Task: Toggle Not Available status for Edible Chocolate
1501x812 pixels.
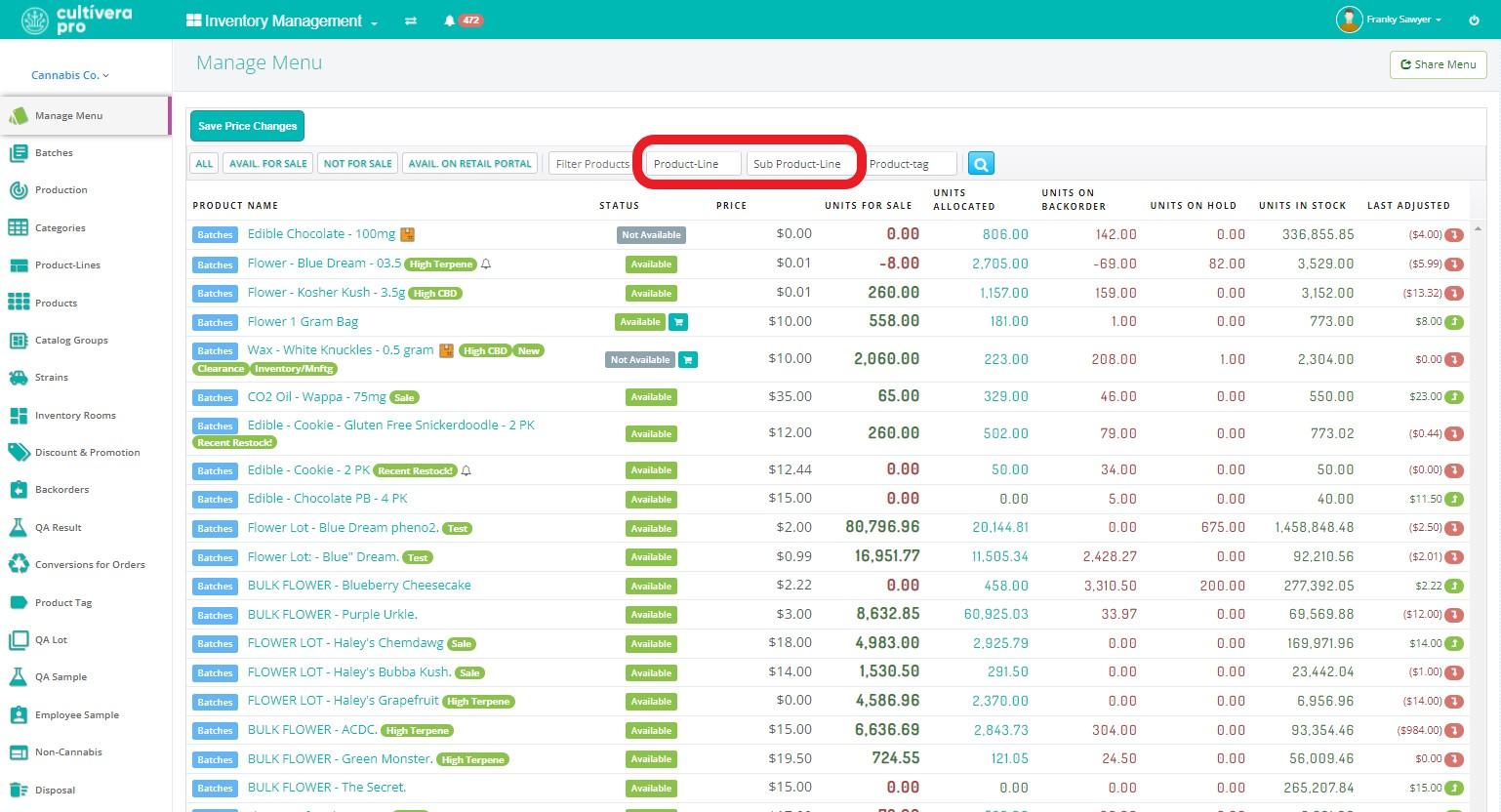Action: tap(652, 235)
